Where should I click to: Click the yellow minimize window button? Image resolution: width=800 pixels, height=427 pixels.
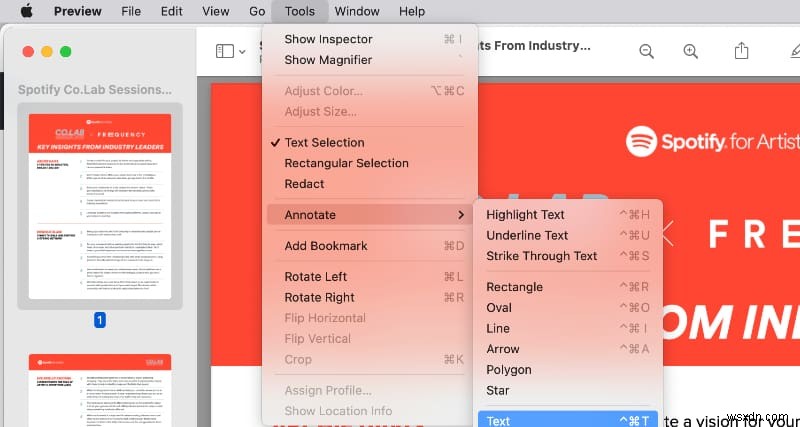[47, 52]
